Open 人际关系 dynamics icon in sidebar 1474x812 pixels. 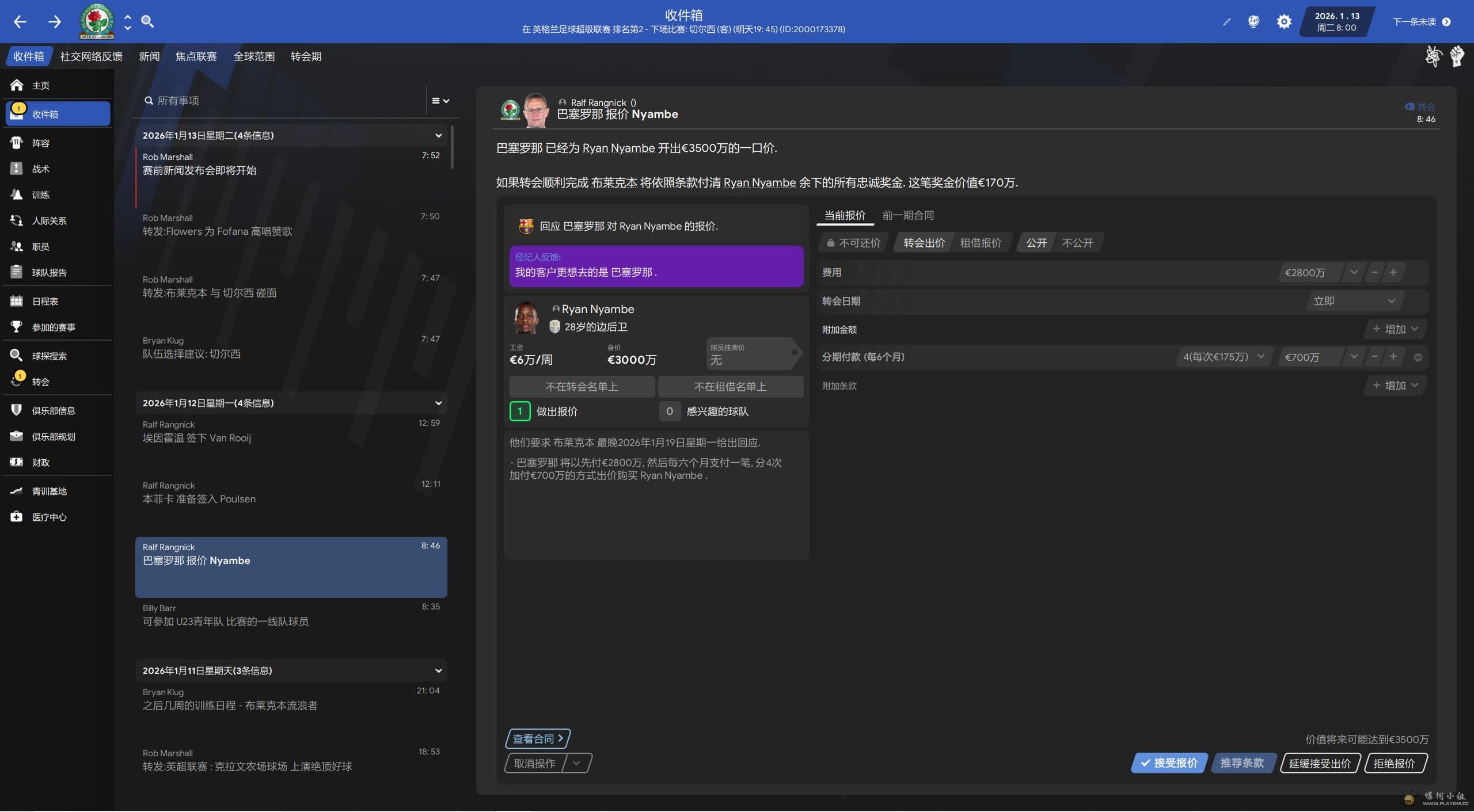pos(17,220)
